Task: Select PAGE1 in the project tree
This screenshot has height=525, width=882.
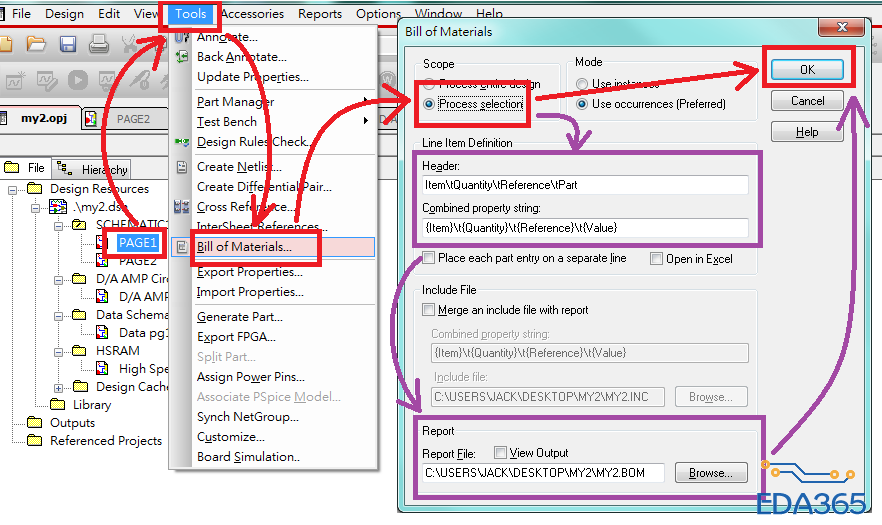Action: click(x=138, y=243)
